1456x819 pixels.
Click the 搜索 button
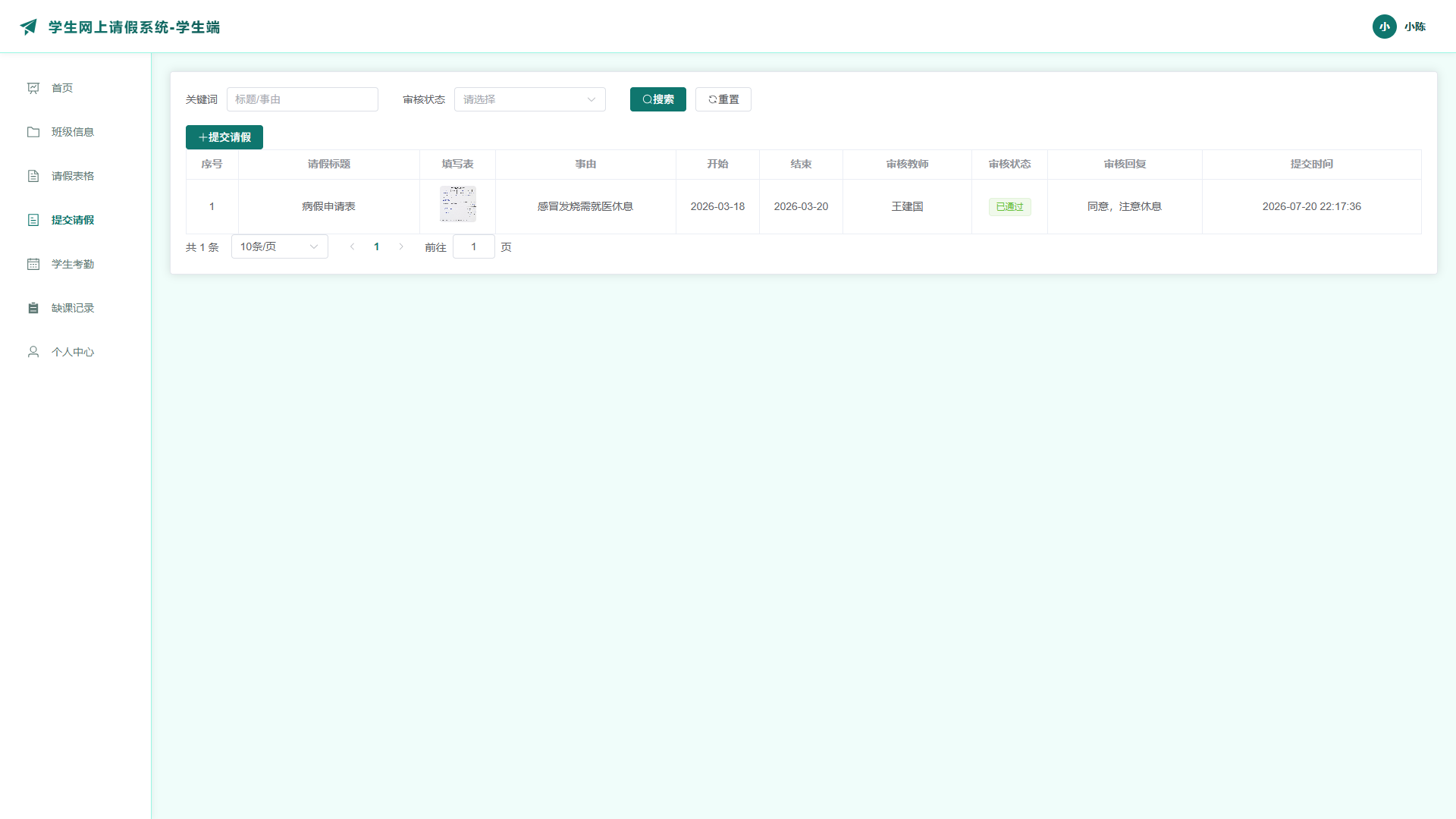pyautogui.click(x=658, y=99)
